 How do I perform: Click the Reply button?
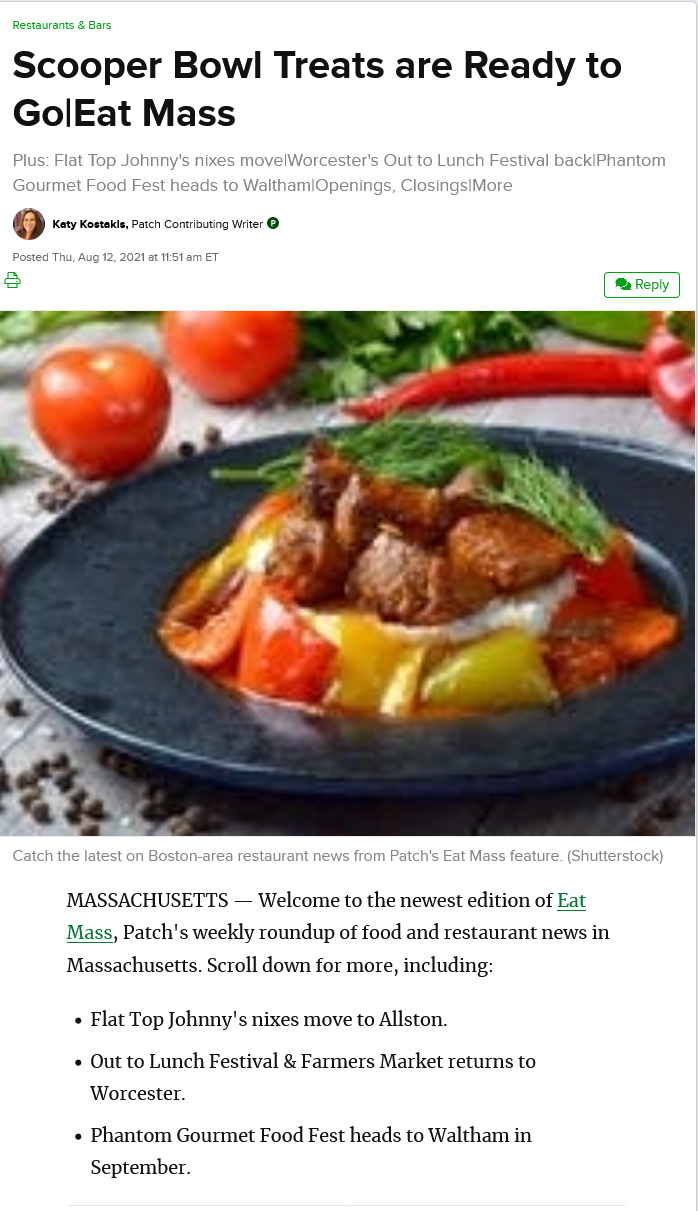[x=642, y=285]
